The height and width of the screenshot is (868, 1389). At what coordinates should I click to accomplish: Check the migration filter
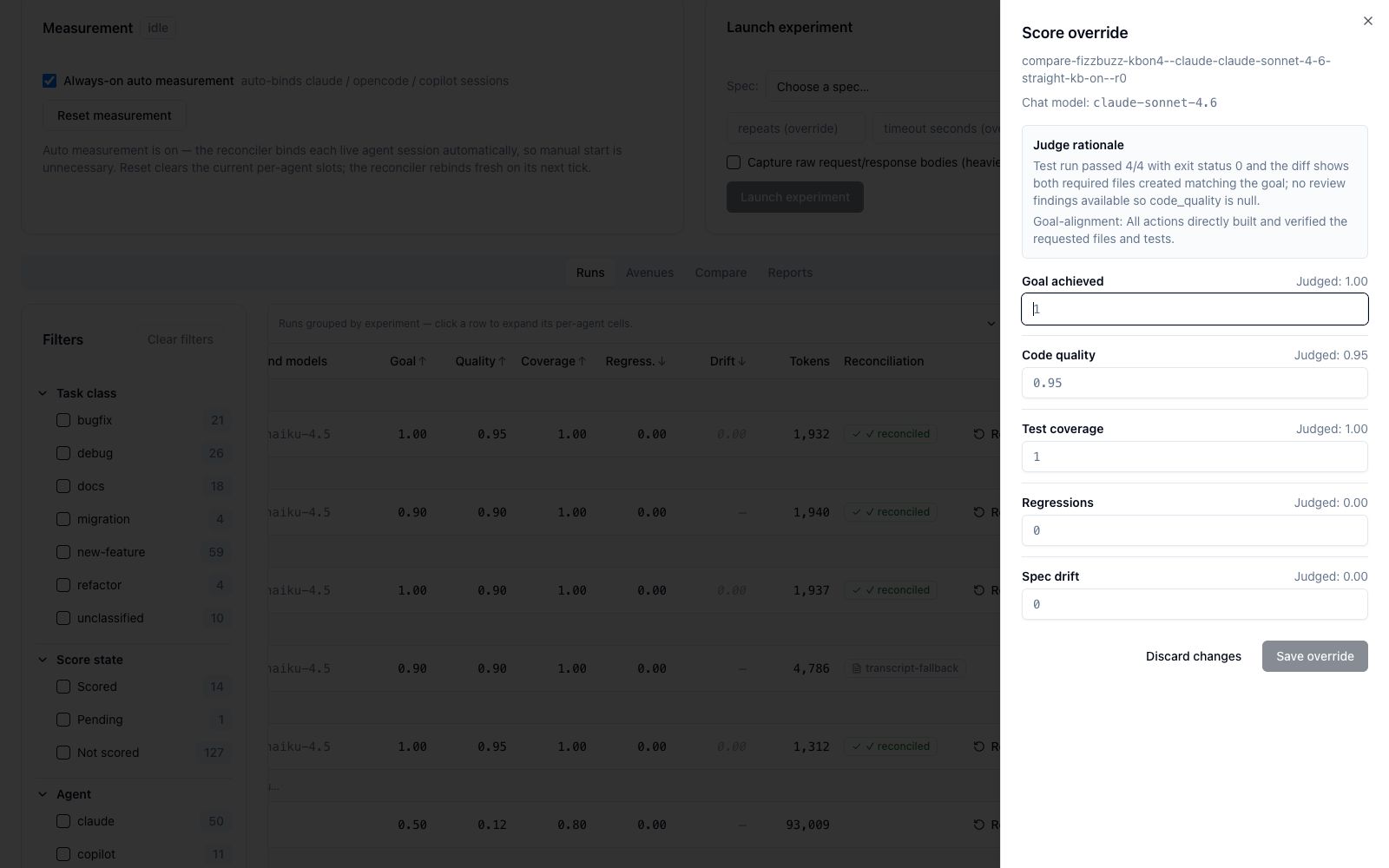[63, 519]
